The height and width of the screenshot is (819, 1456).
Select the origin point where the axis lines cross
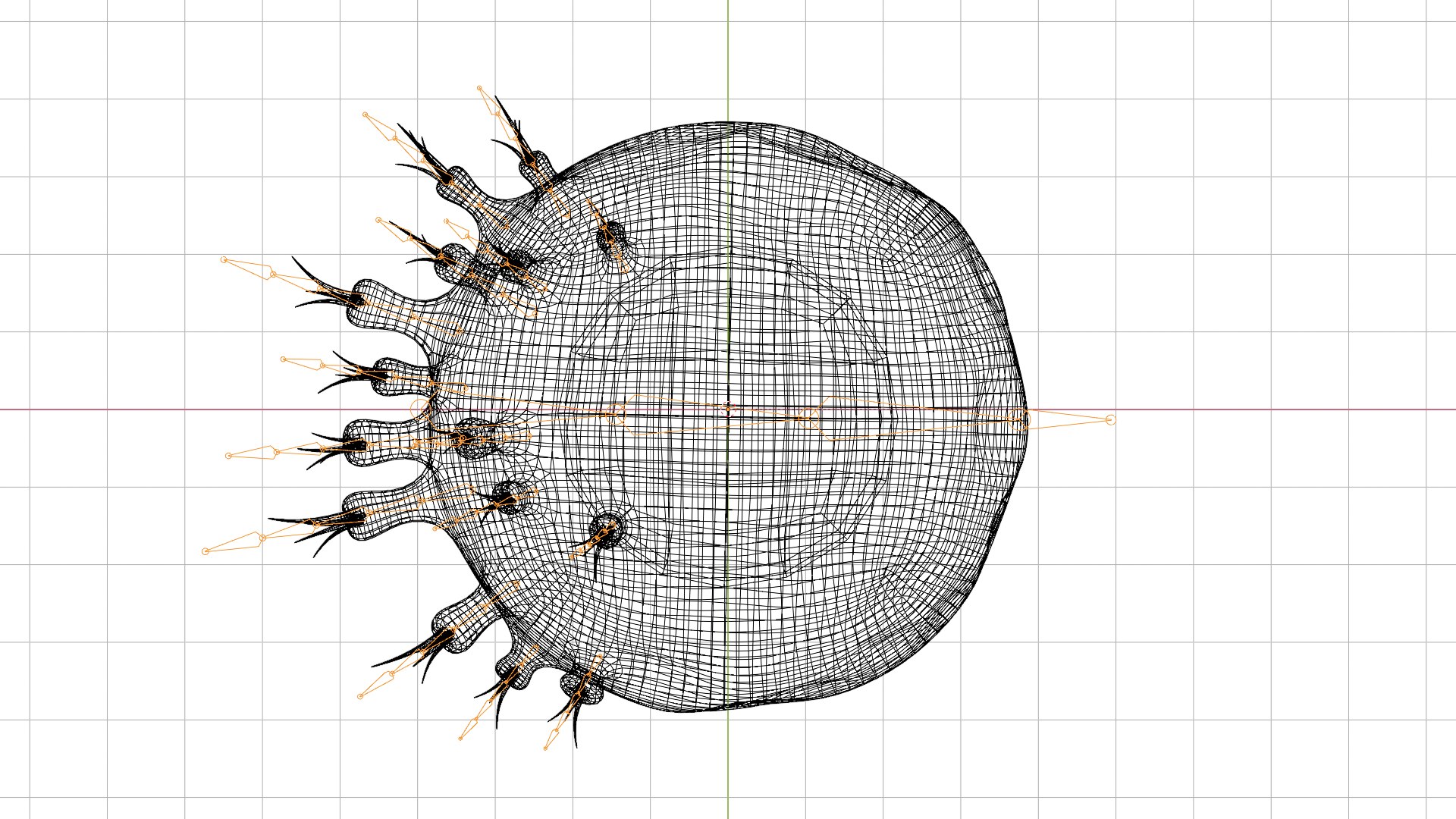(728, 409)
